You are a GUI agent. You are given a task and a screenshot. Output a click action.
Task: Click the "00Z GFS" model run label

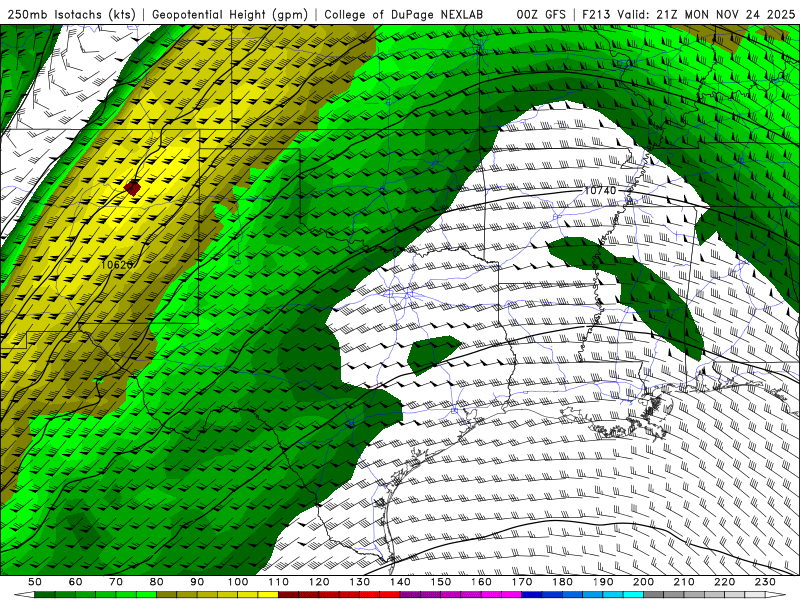coord(541,15)
